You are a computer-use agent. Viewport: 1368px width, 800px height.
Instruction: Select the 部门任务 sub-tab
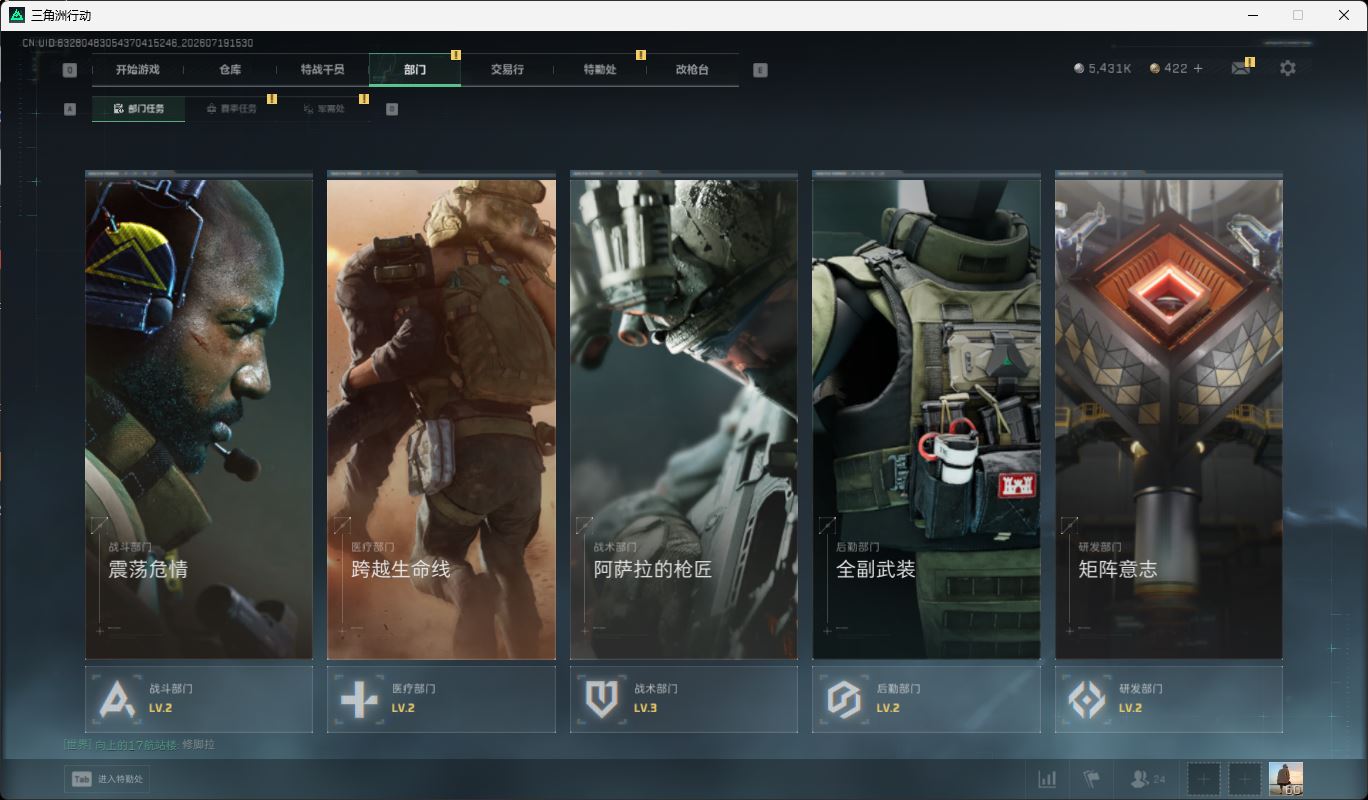(x=138, y=109)
